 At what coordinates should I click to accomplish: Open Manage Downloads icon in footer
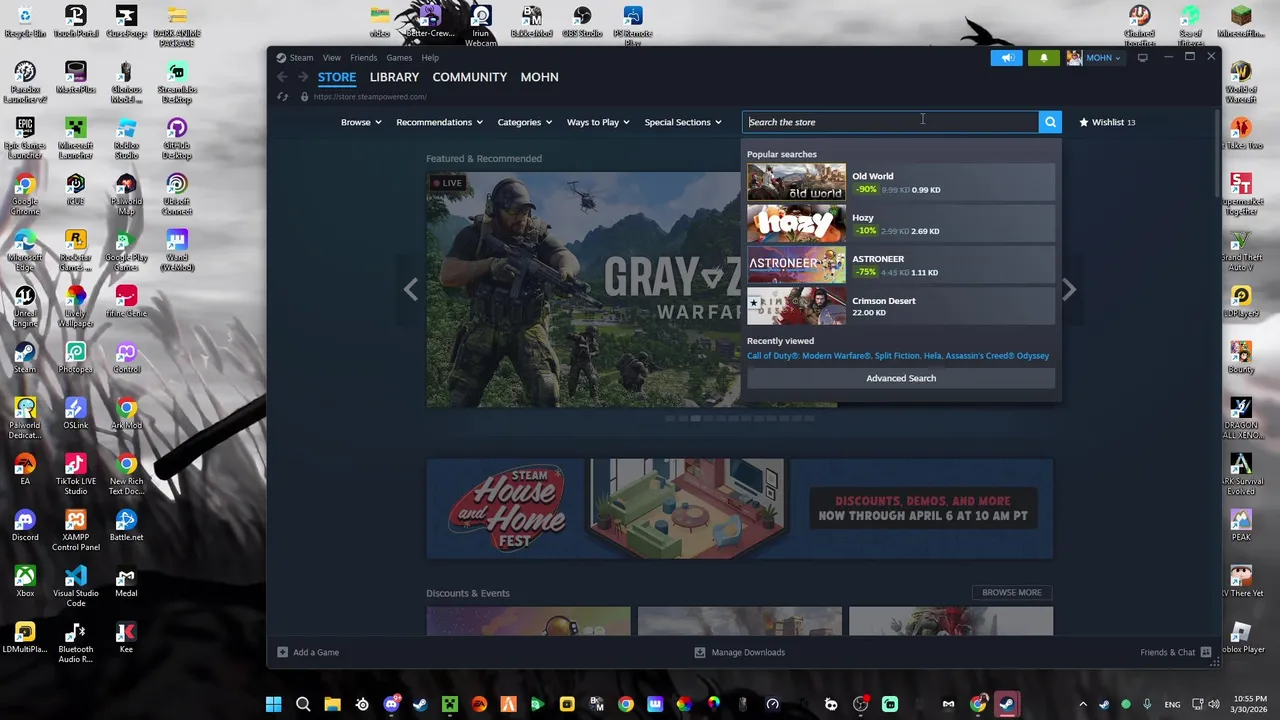700,652
